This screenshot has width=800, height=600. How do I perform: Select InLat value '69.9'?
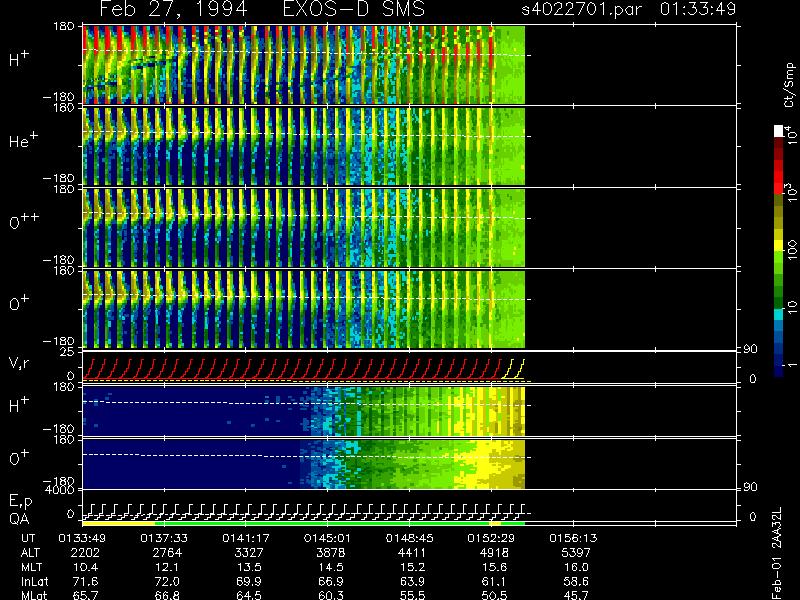click(x=249, y=582)
